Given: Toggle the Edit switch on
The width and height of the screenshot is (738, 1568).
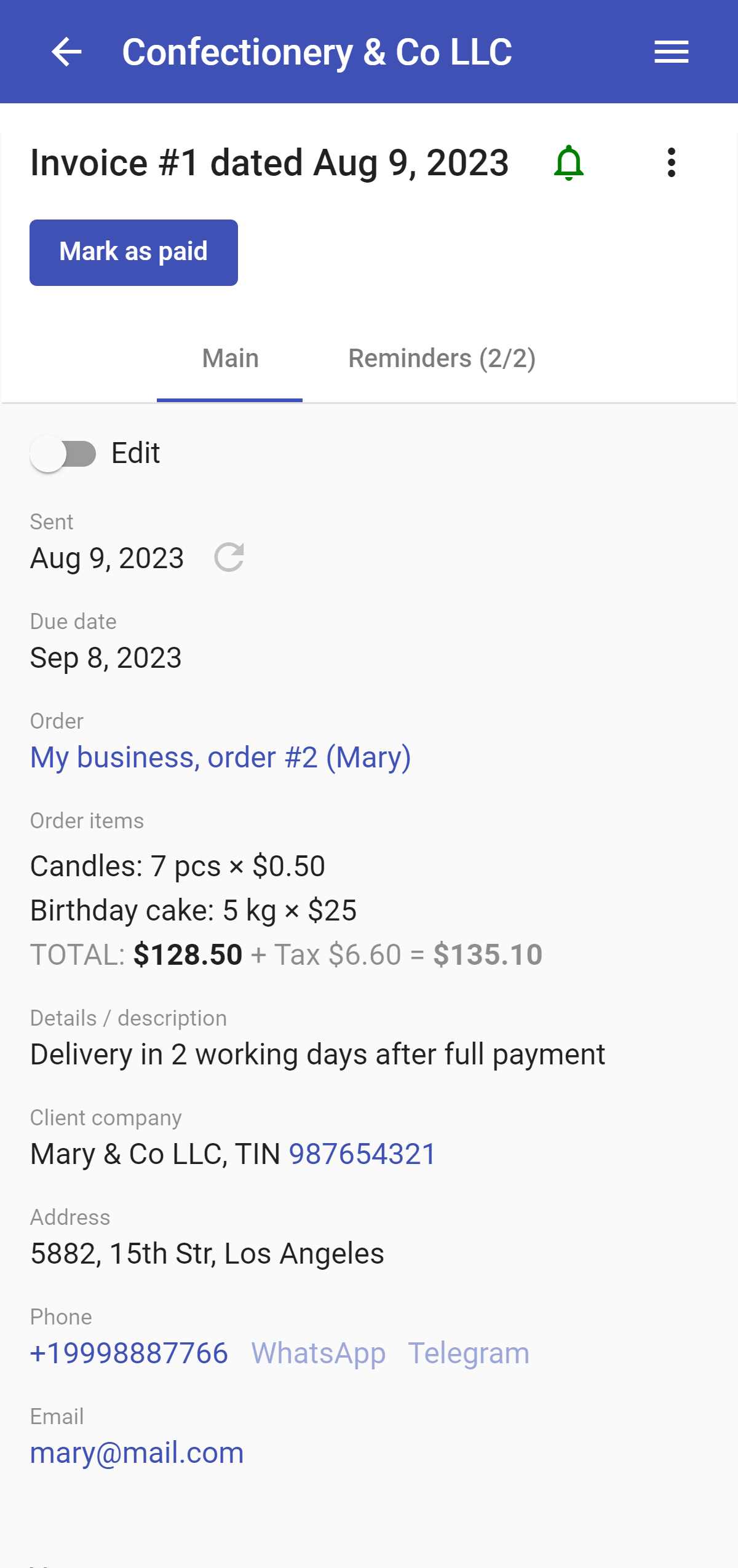Looking at the screenshot, I should (63, 454).
